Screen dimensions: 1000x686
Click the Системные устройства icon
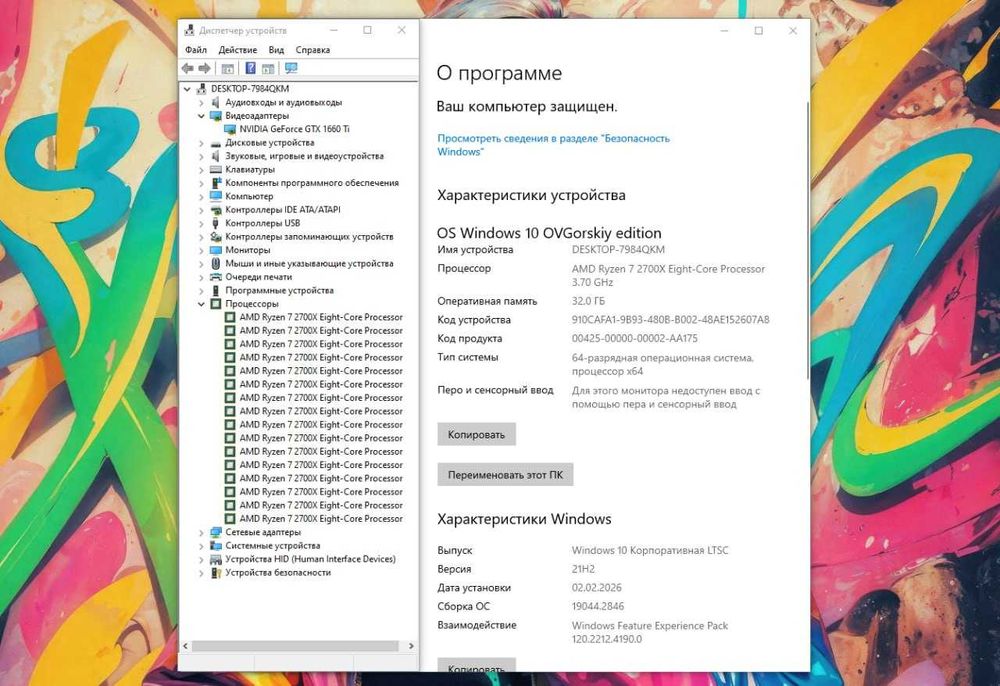pyautogui.click(x=216, y=546)
